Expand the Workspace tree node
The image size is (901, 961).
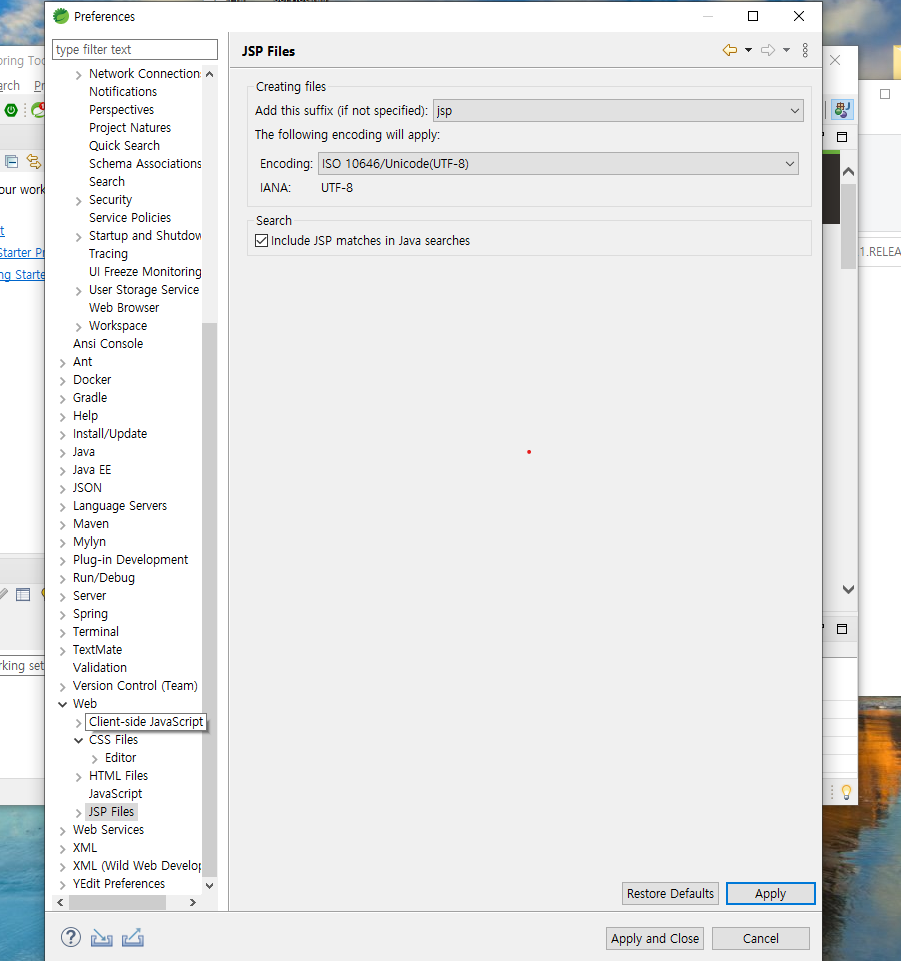click(x=78, y=327)
